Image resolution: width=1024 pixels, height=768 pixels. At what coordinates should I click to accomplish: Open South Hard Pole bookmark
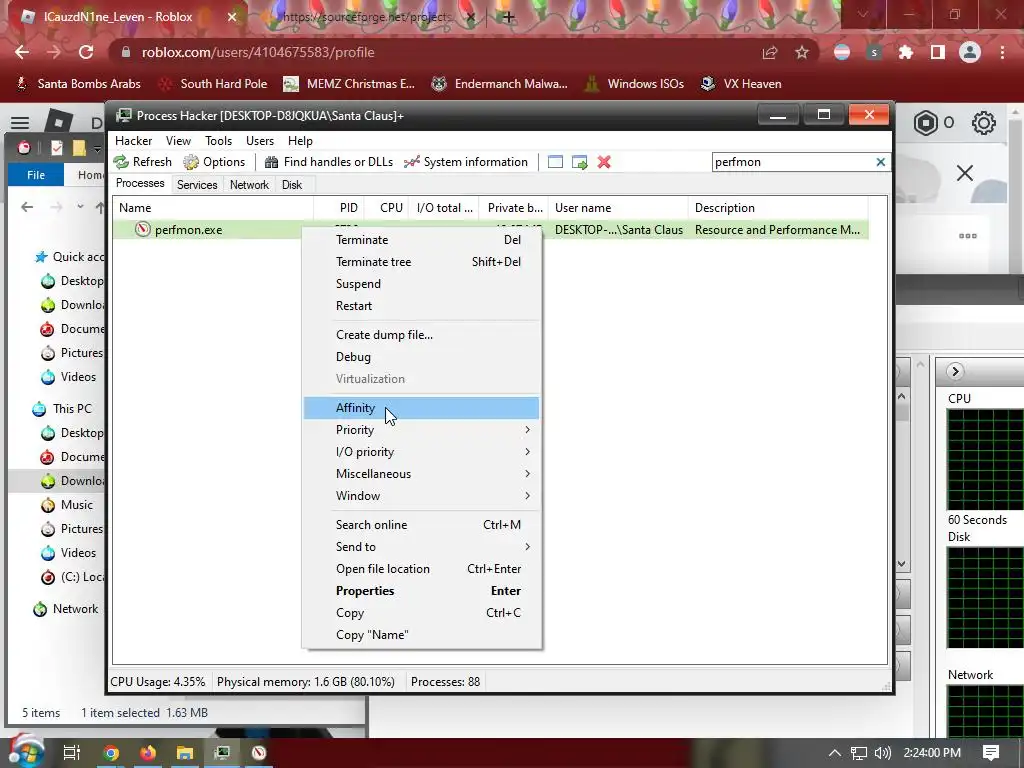(x=214, y=84)
